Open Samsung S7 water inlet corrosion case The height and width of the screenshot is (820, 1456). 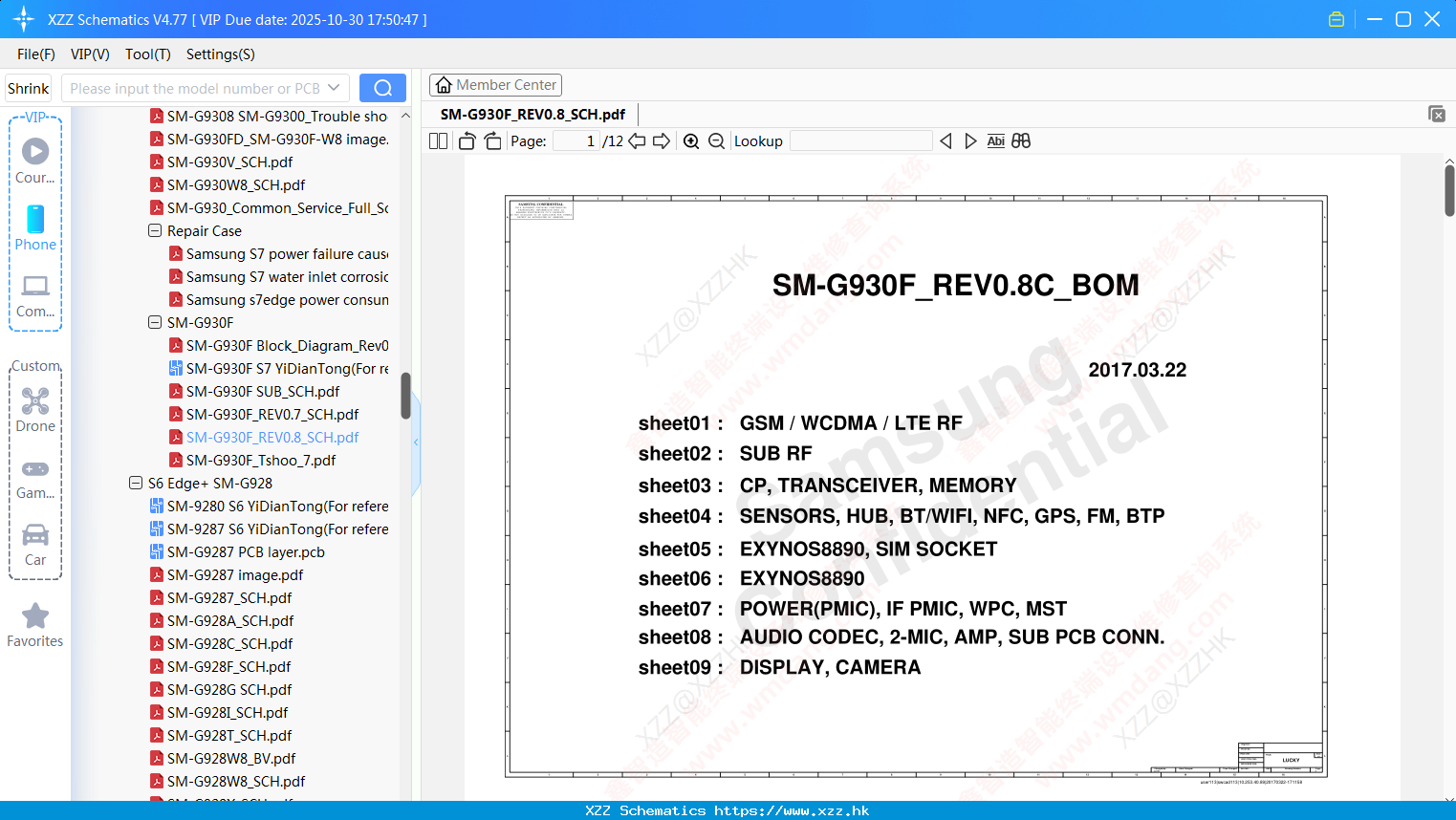coord(278,277)
